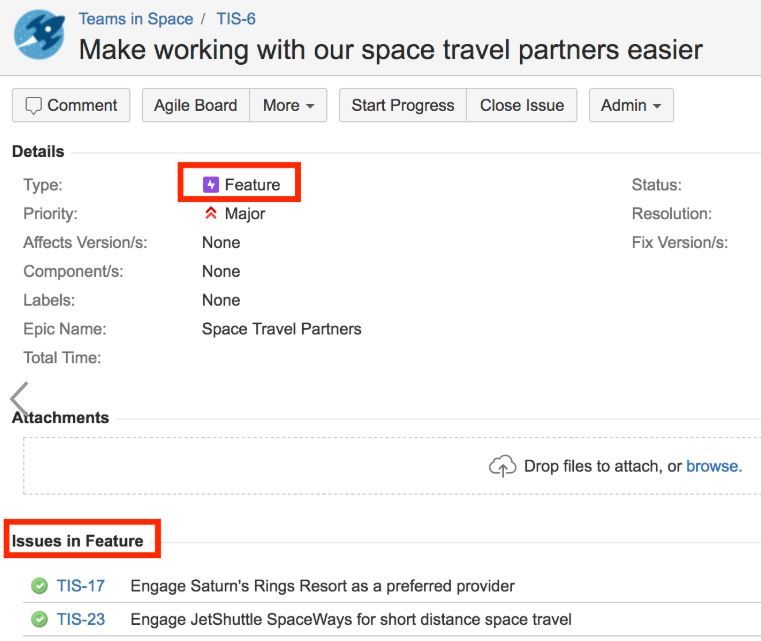The width and height of the screenshot is (761, 641).
Task: Click the browse link to attach files
Action: (x=713, y=466)
